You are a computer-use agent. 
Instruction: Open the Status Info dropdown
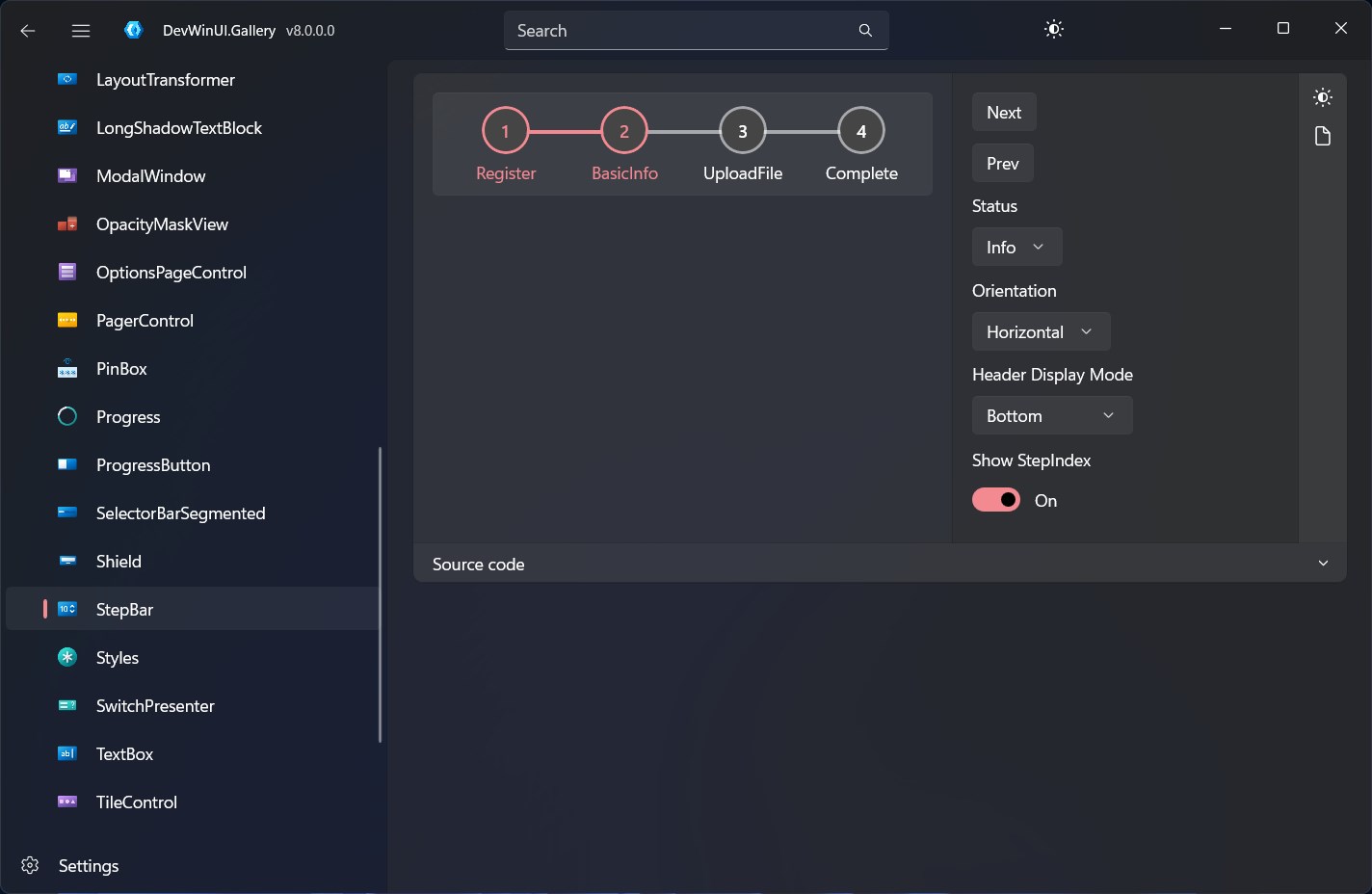[x=1016, y=247]
